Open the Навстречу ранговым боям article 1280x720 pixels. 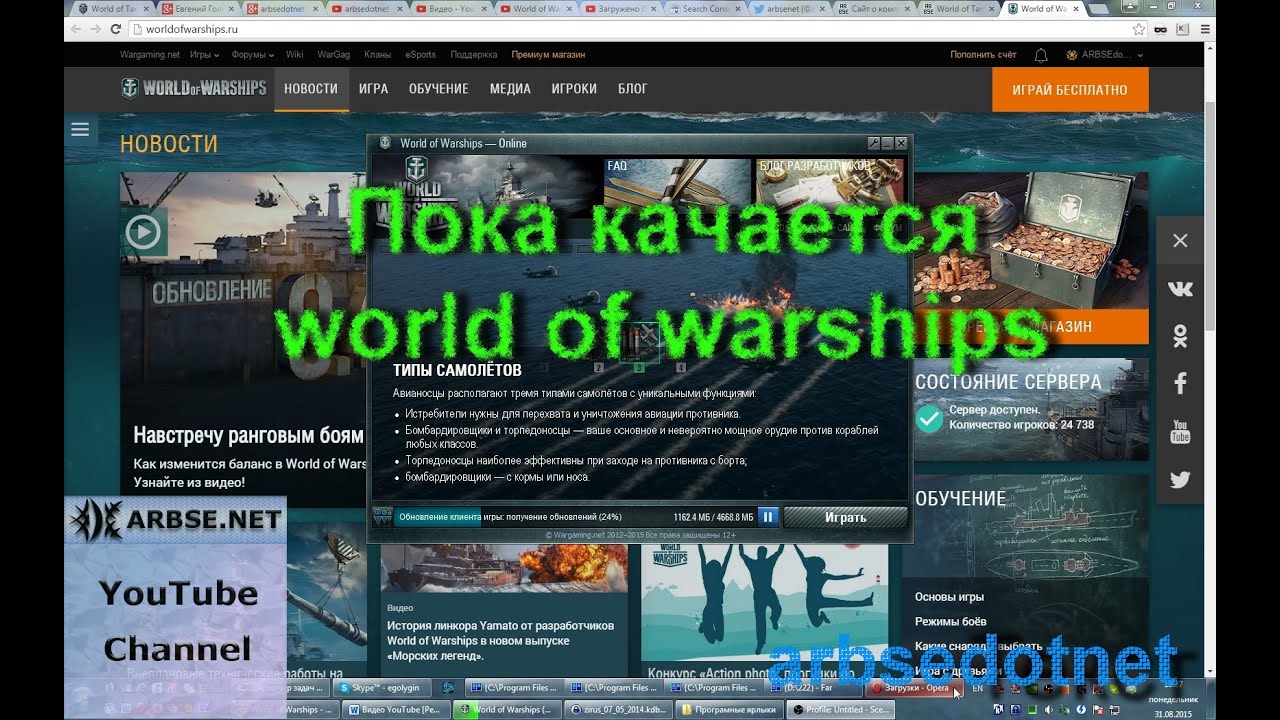pyautogui.click(x=248, y=435)
